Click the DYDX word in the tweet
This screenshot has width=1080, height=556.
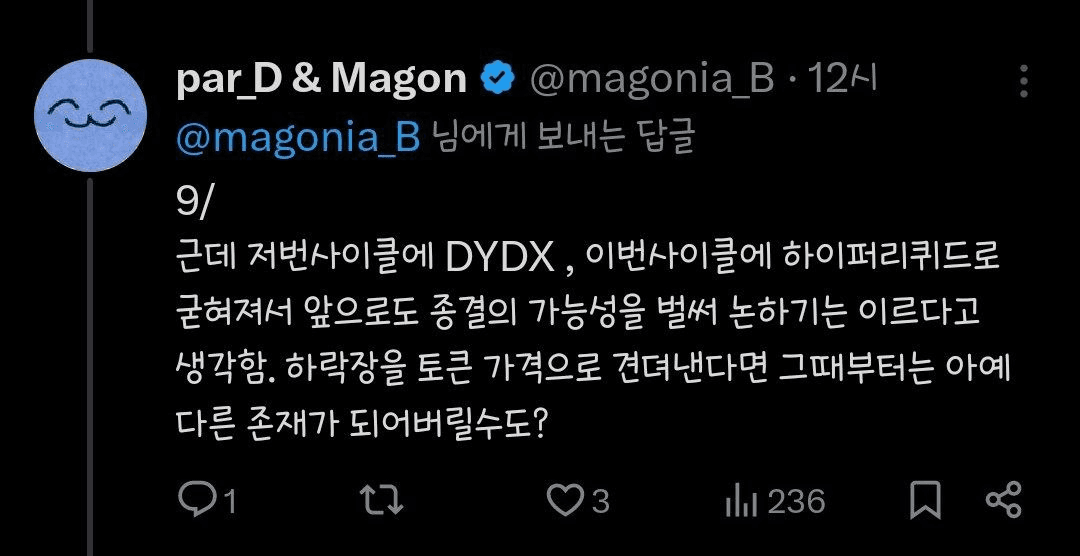[501, 258]
